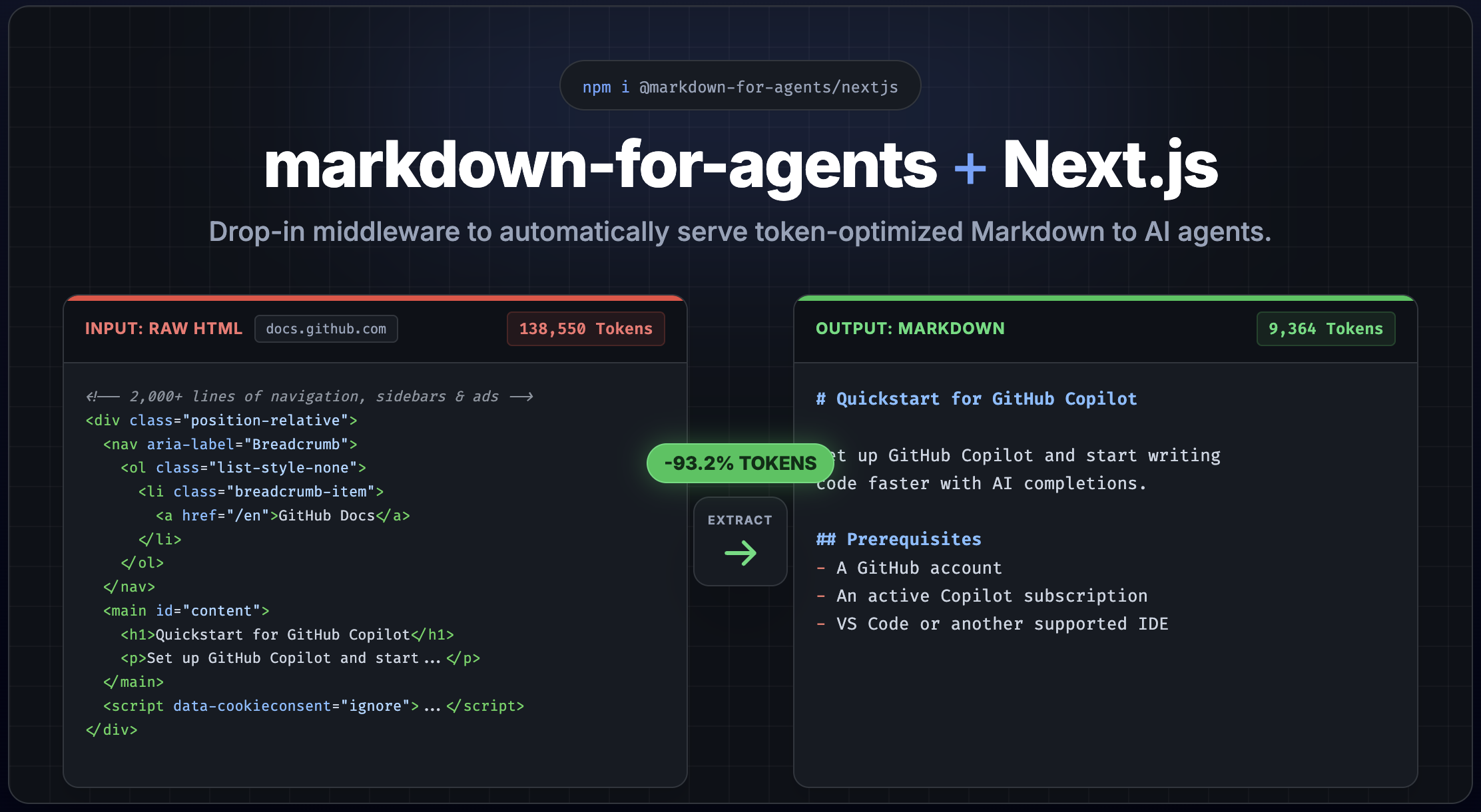This screenshot has width=1481, height=812.
Task: Click the green 9,364 Tokens counter badge
Action: tap(1325, 328)
